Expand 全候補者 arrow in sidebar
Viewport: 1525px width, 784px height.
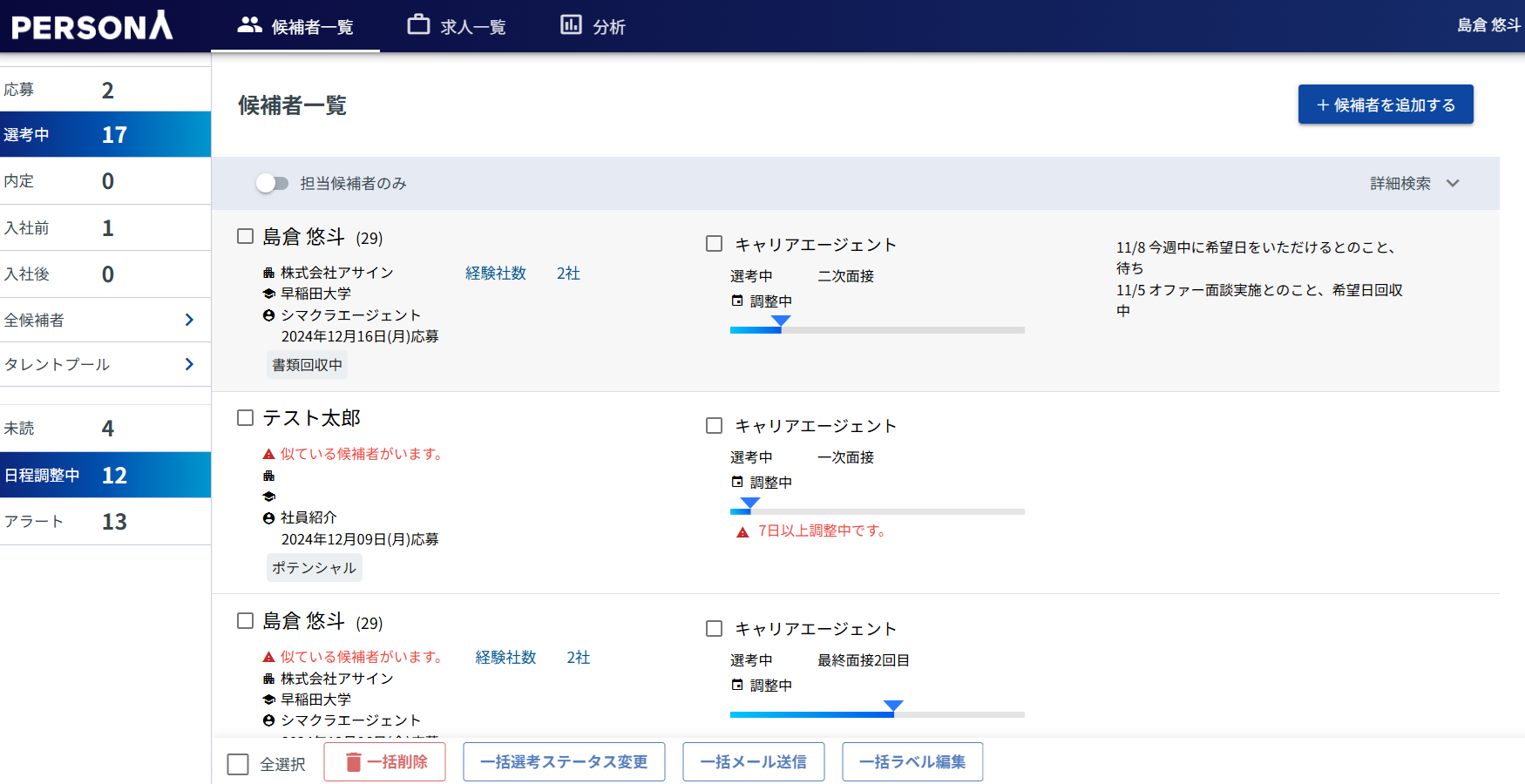(189, 320)
